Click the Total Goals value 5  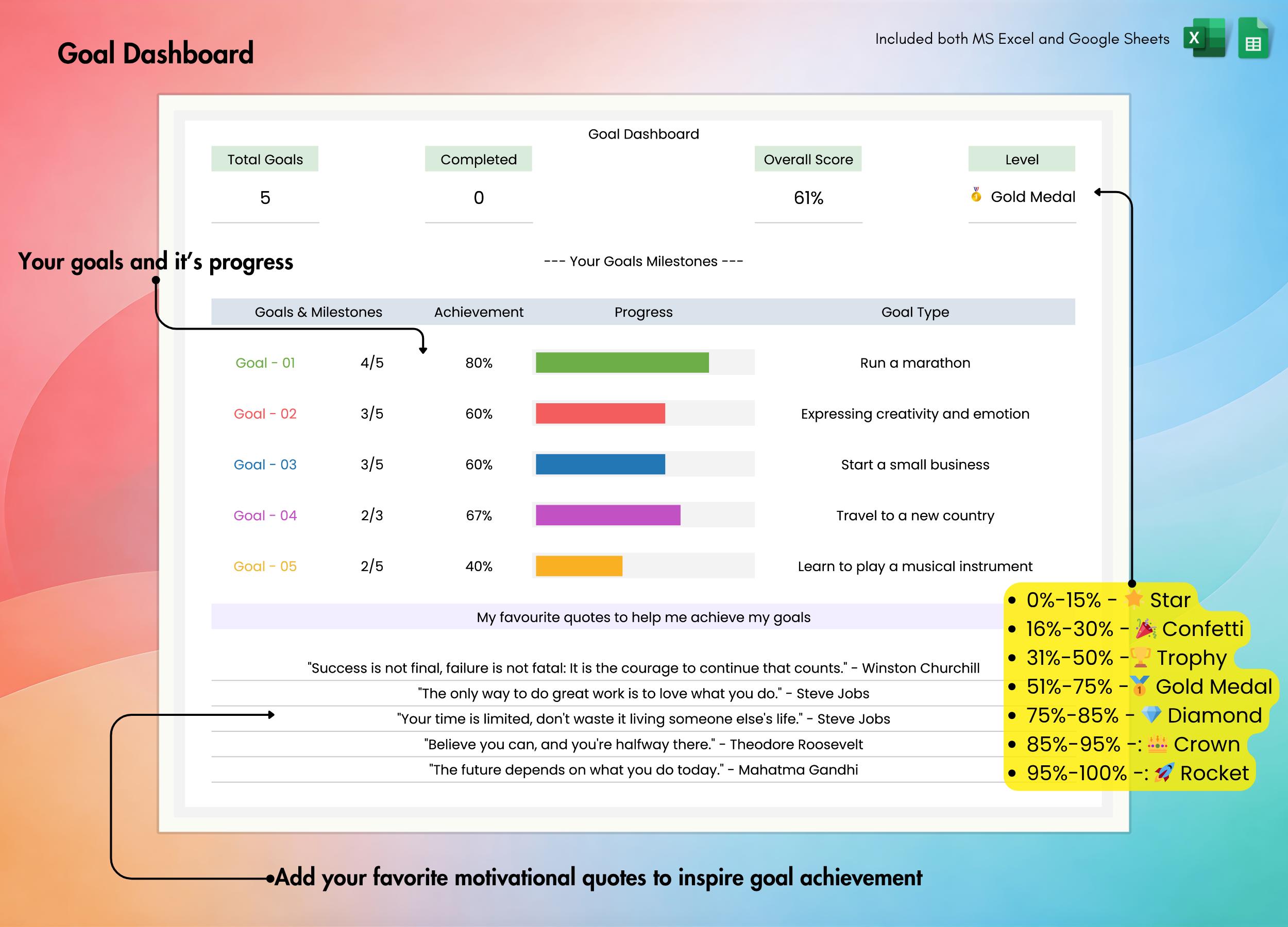(x=265, y=198)
